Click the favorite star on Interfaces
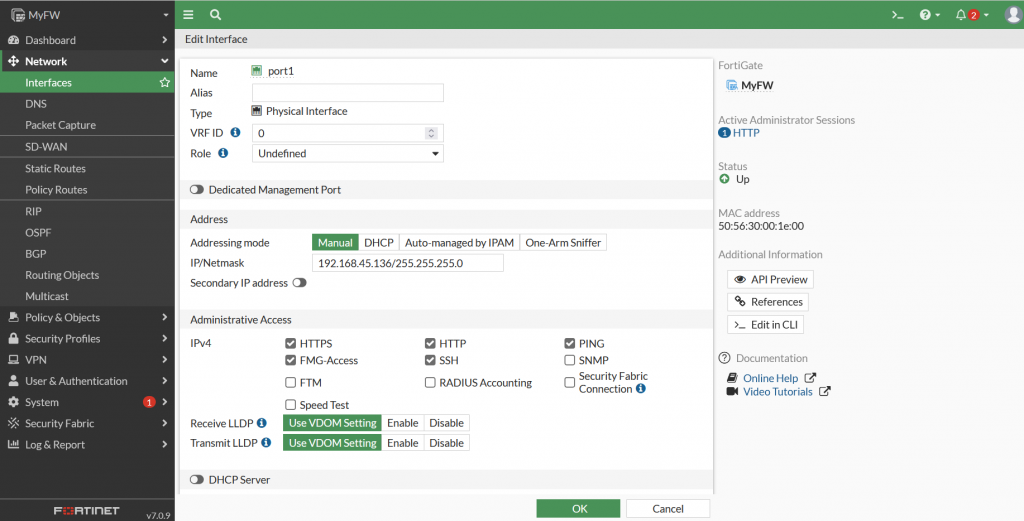This screenshot has width=1024, height=521. (165, 82)
